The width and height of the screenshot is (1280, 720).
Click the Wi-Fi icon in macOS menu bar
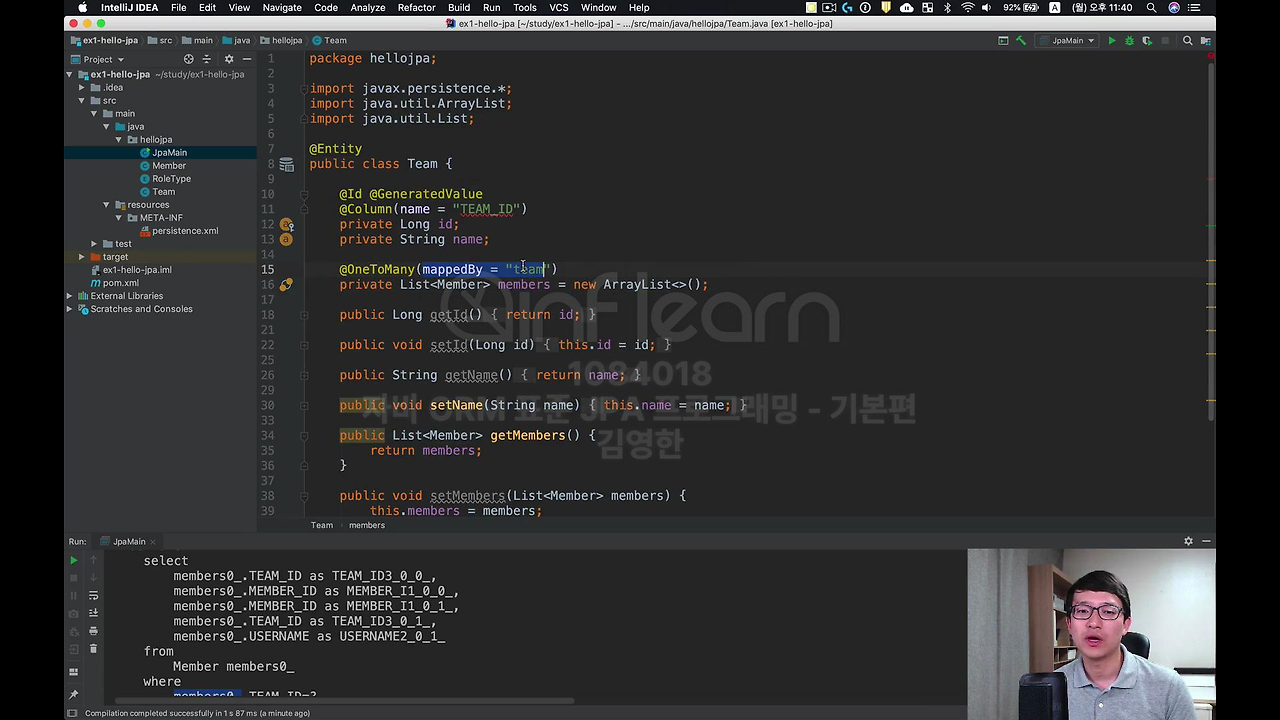pos(967,8)
